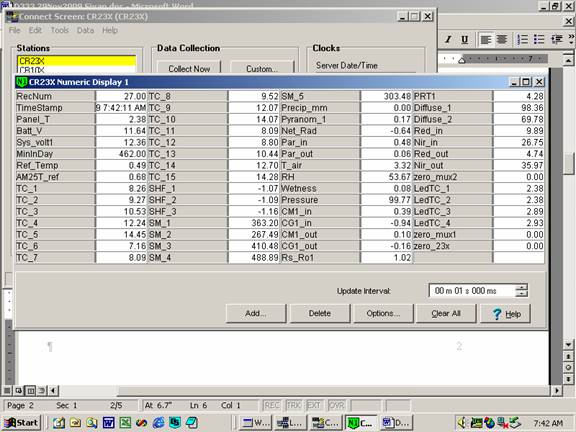Click the Delete button
The width and height of the screenshot is (576, 432).
320,313
